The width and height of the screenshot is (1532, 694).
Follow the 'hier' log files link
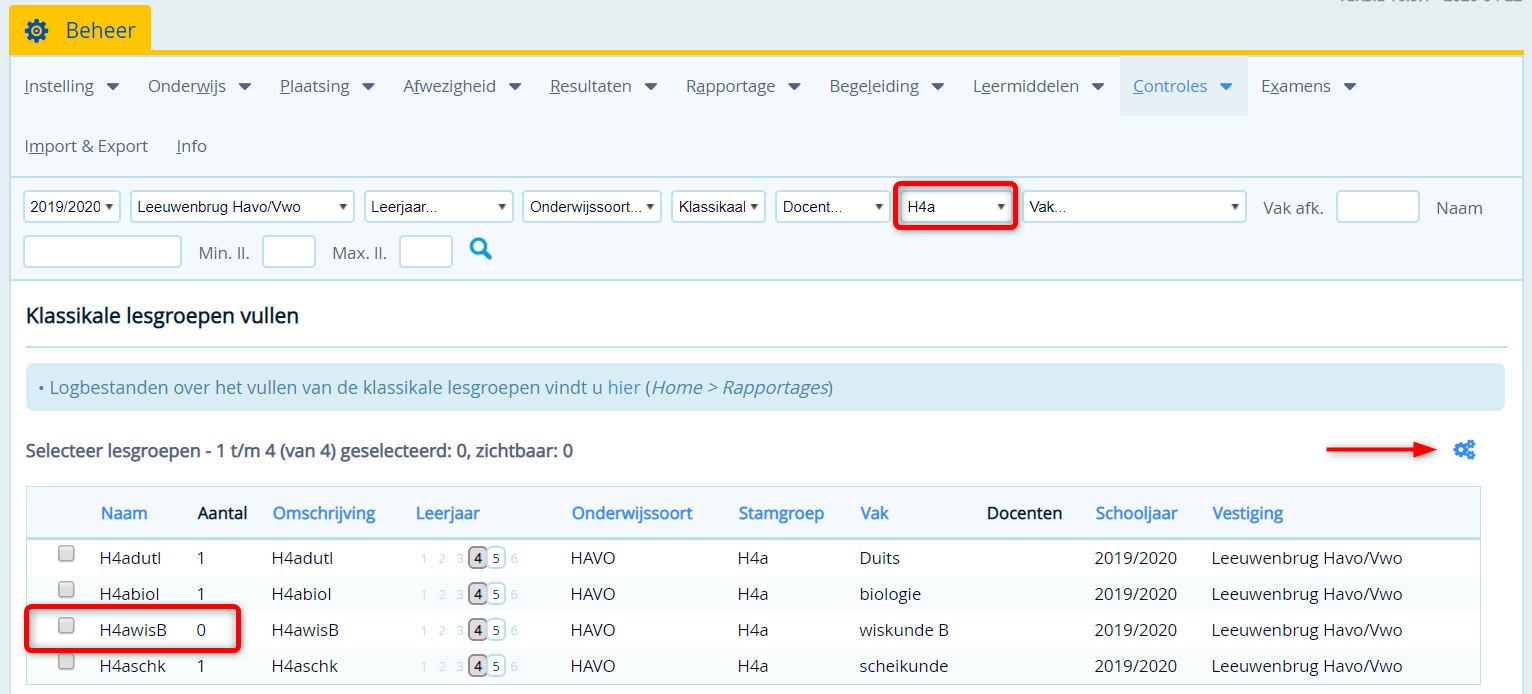click(x=624, y=387)
